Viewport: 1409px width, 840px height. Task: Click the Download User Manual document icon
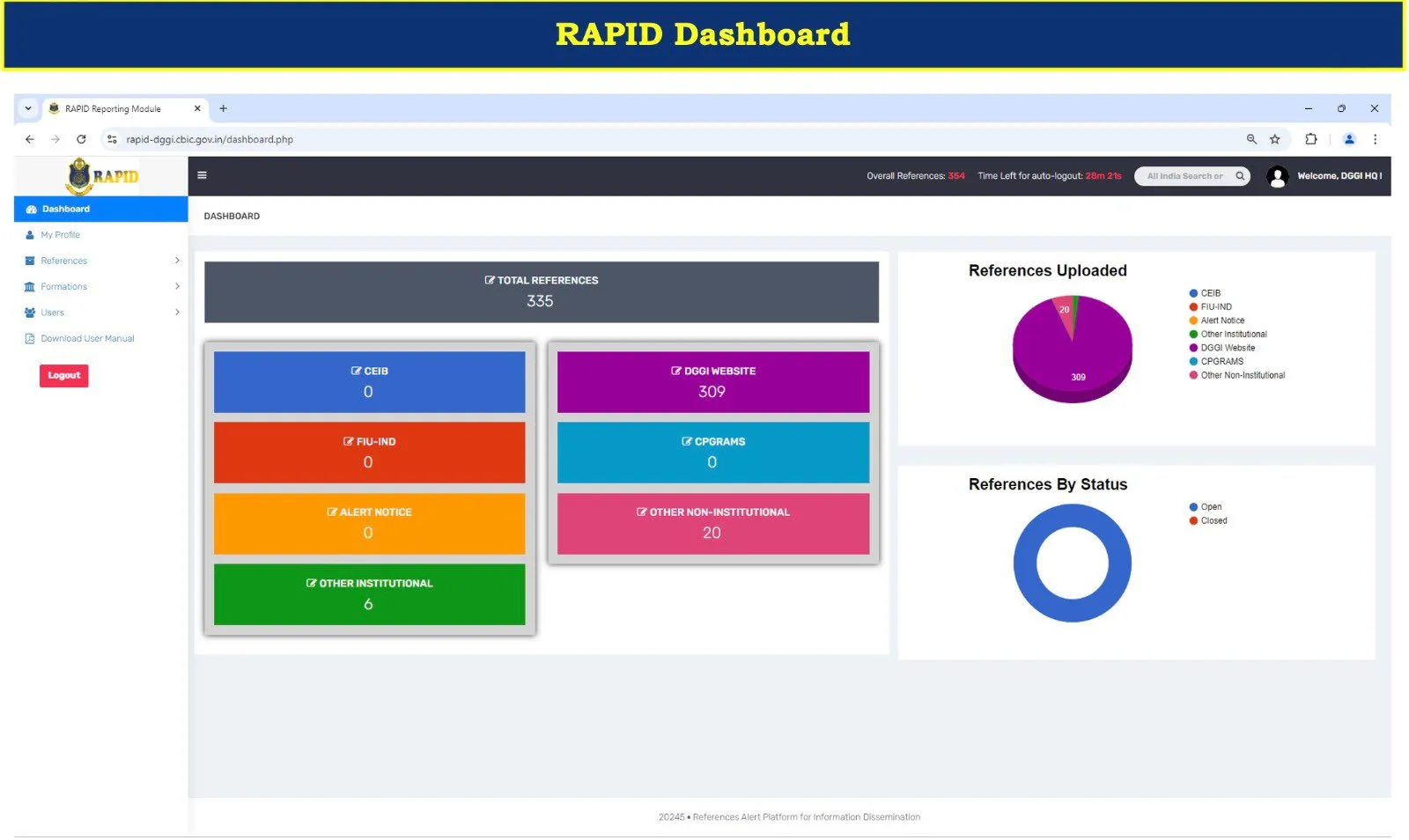point(30,339)
